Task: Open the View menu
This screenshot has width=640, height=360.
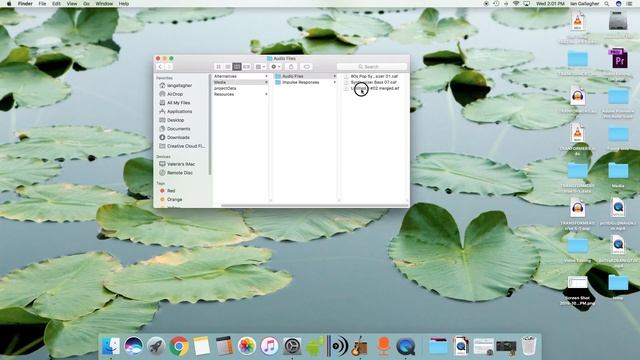Action: click(x=72, y=3)
